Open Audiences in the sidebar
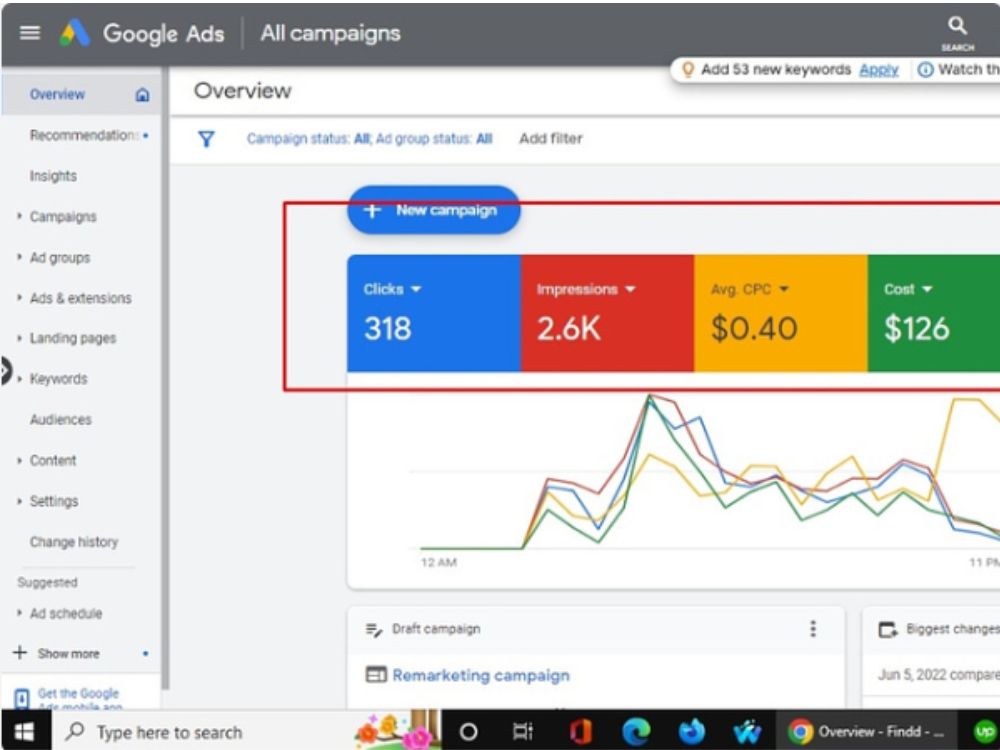The width and height of the screenshot is (1000, 750). pyautogui.click(x=61, y=420)
